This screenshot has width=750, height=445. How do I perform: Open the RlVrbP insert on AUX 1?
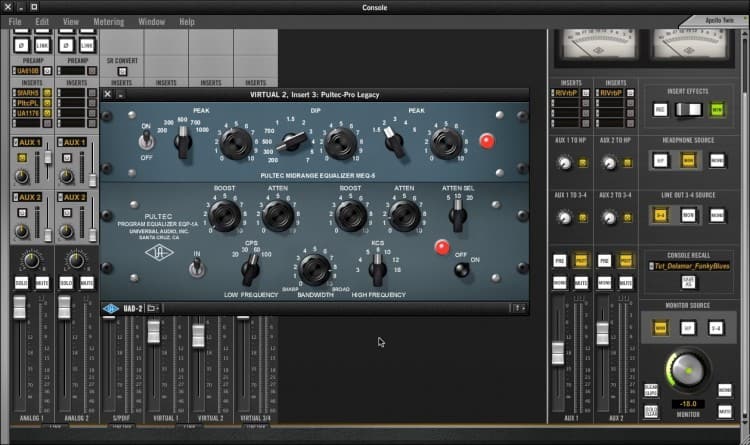(x=566, y=93)
